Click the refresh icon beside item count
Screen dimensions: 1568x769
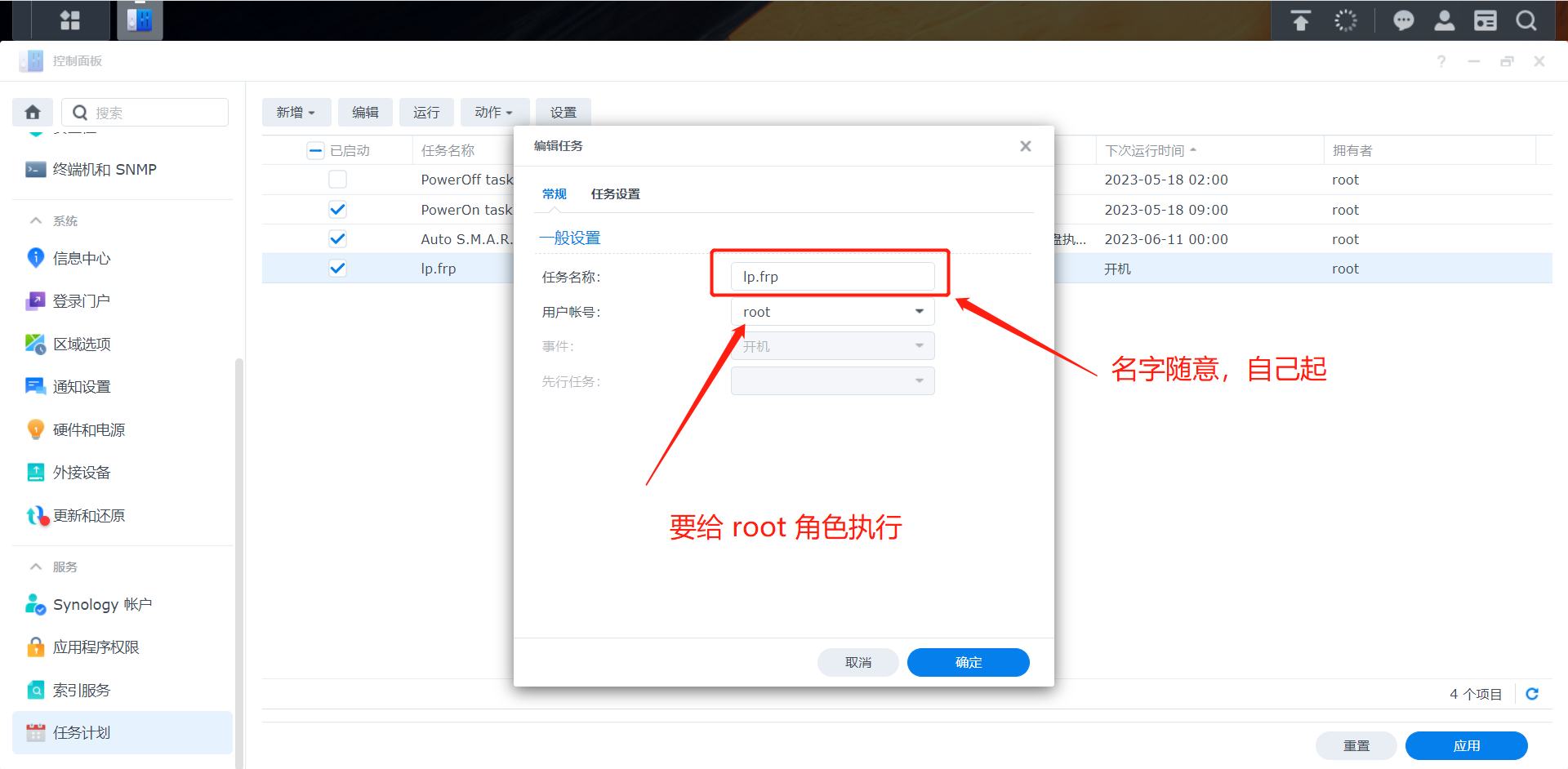[1532, 694]
